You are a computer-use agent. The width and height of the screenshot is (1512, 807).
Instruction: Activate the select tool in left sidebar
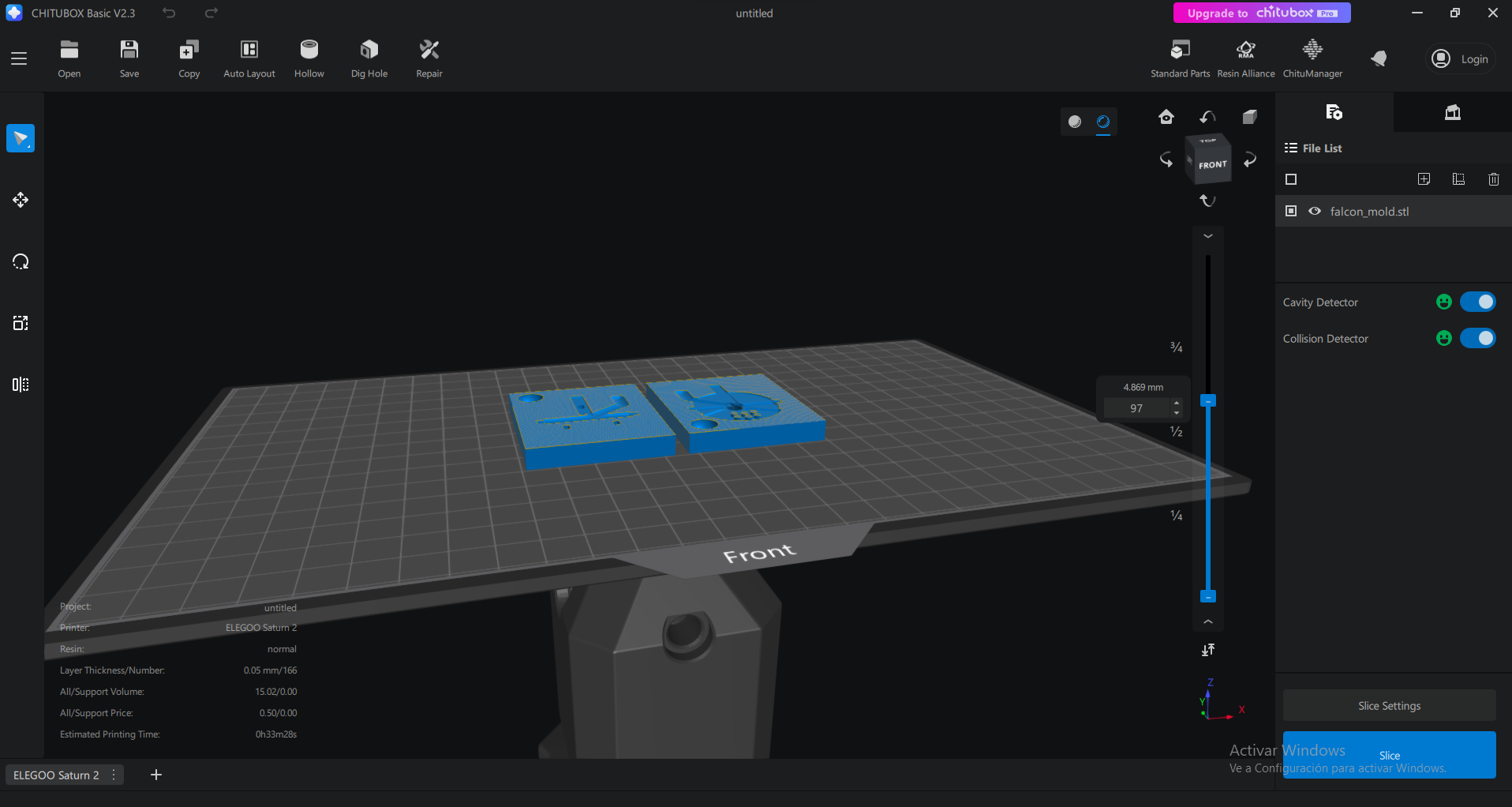[x=21, y=138]
